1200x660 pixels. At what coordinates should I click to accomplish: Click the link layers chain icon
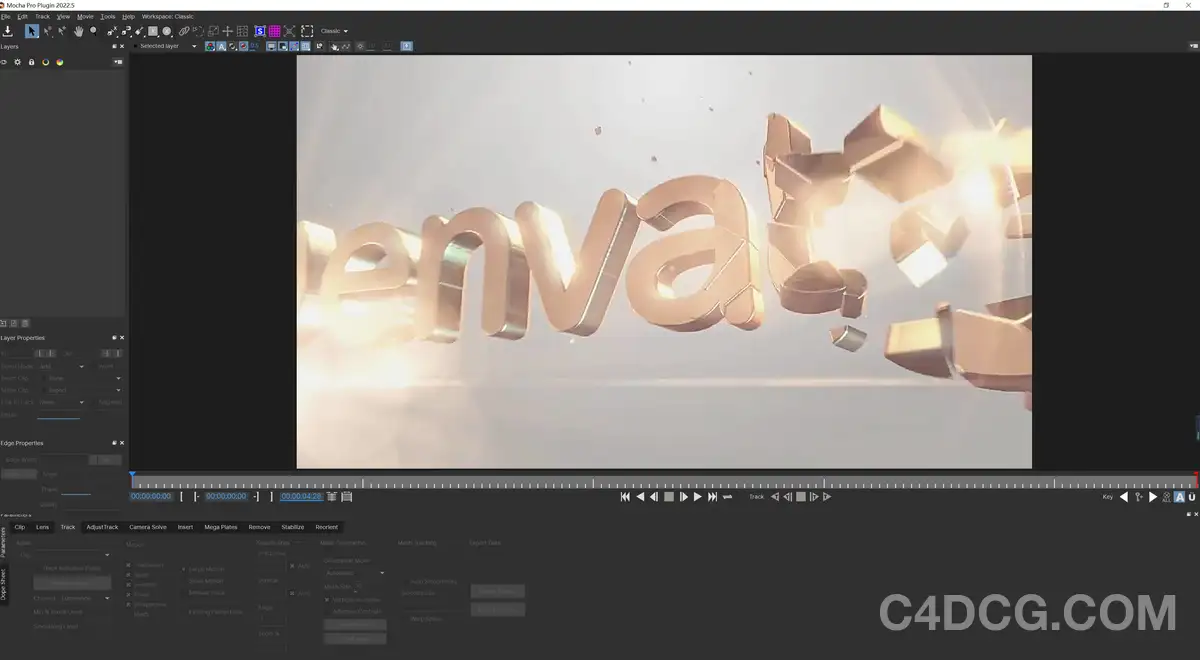183,31
